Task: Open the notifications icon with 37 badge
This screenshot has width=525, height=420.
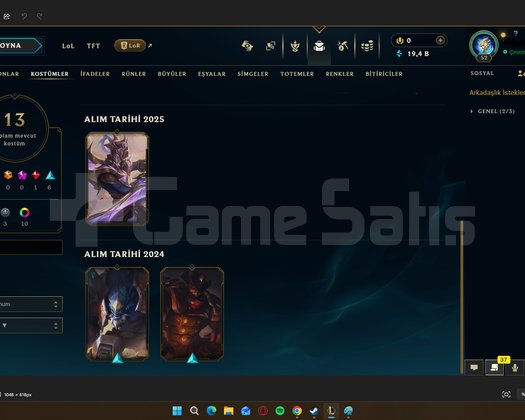Action: [495, 368]
